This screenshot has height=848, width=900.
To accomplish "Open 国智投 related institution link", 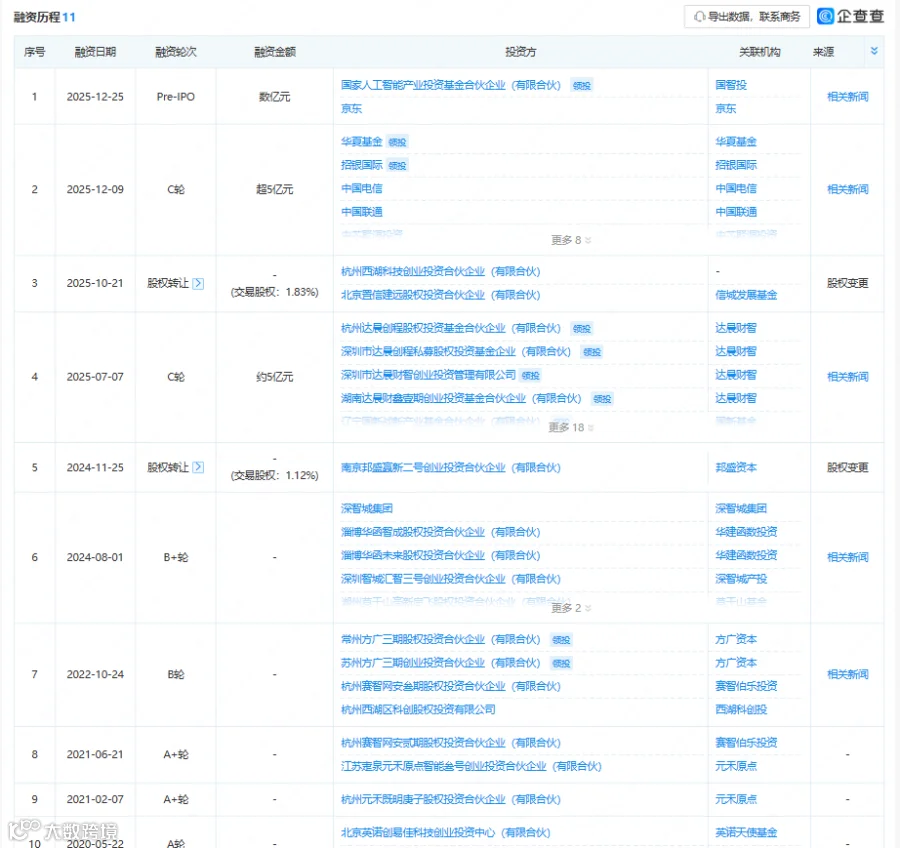I will click(731, 85).
